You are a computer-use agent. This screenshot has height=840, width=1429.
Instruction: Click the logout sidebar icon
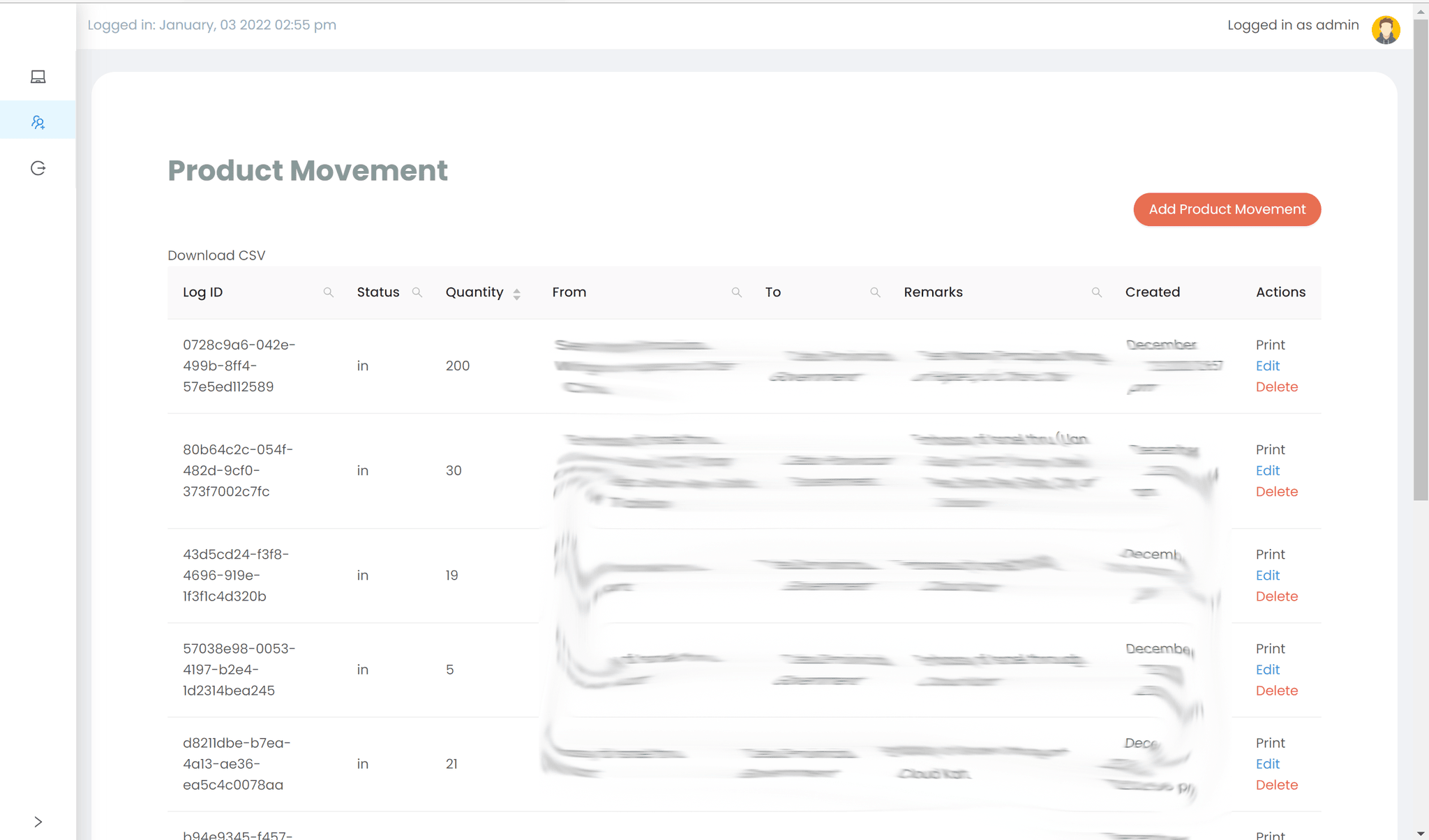point(38,168)
